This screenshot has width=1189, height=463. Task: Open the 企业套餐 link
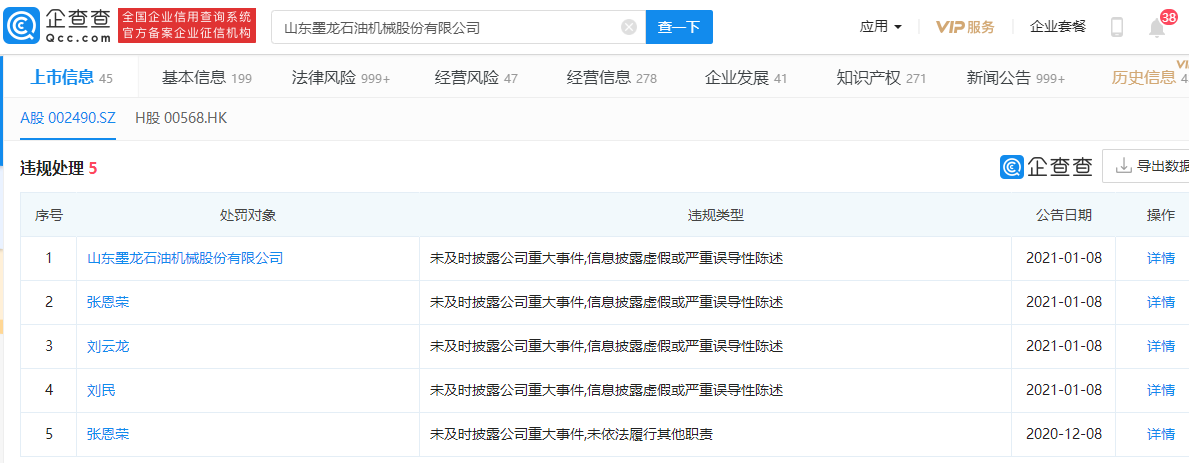coord(1058,27)
